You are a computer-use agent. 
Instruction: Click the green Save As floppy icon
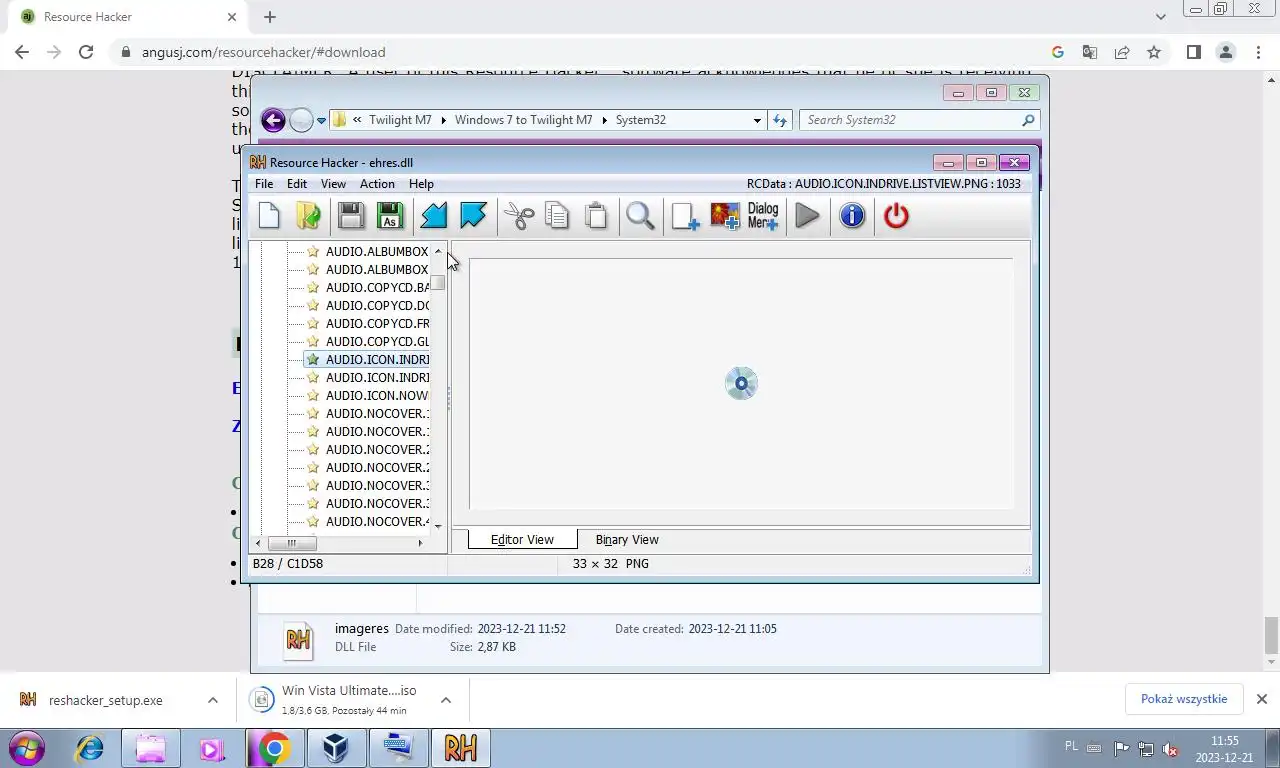390,215
